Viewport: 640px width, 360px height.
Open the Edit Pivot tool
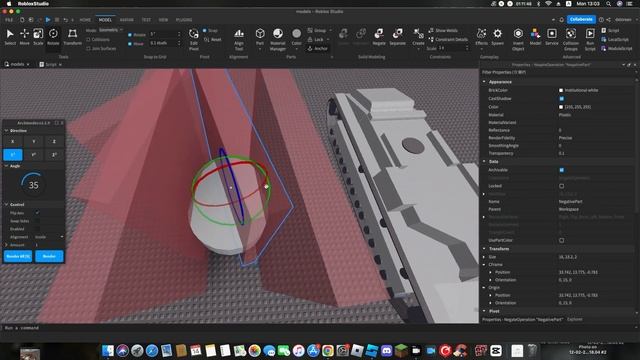(193, 39)
